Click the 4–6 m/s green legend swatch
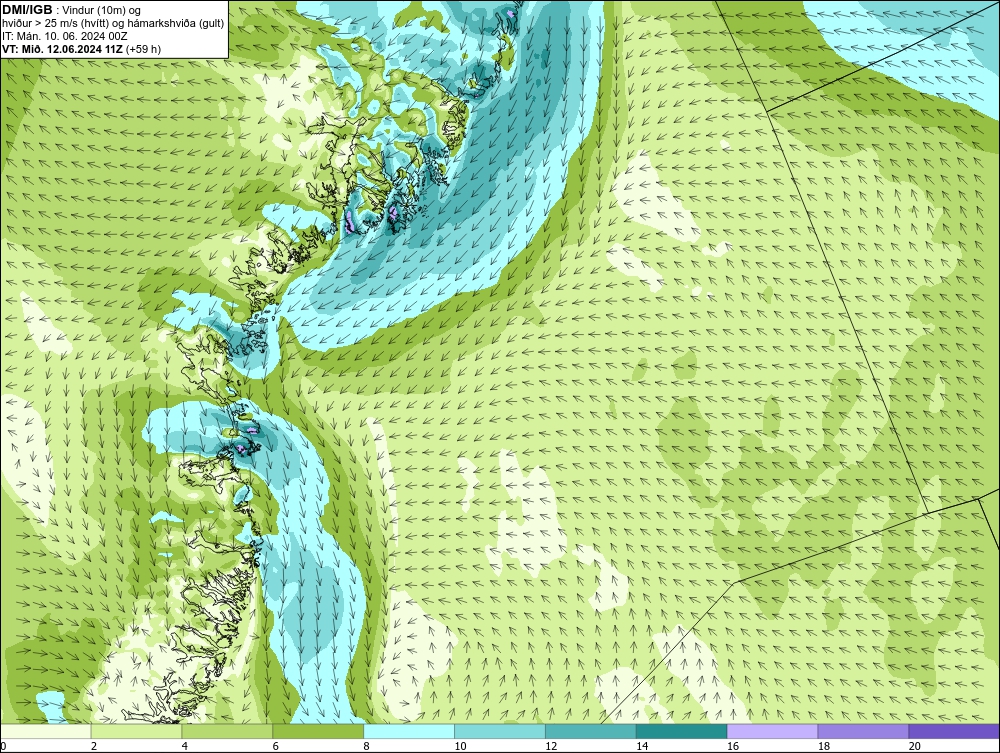This screenshot has height=753, width=1000. click(x=227, y=731)
